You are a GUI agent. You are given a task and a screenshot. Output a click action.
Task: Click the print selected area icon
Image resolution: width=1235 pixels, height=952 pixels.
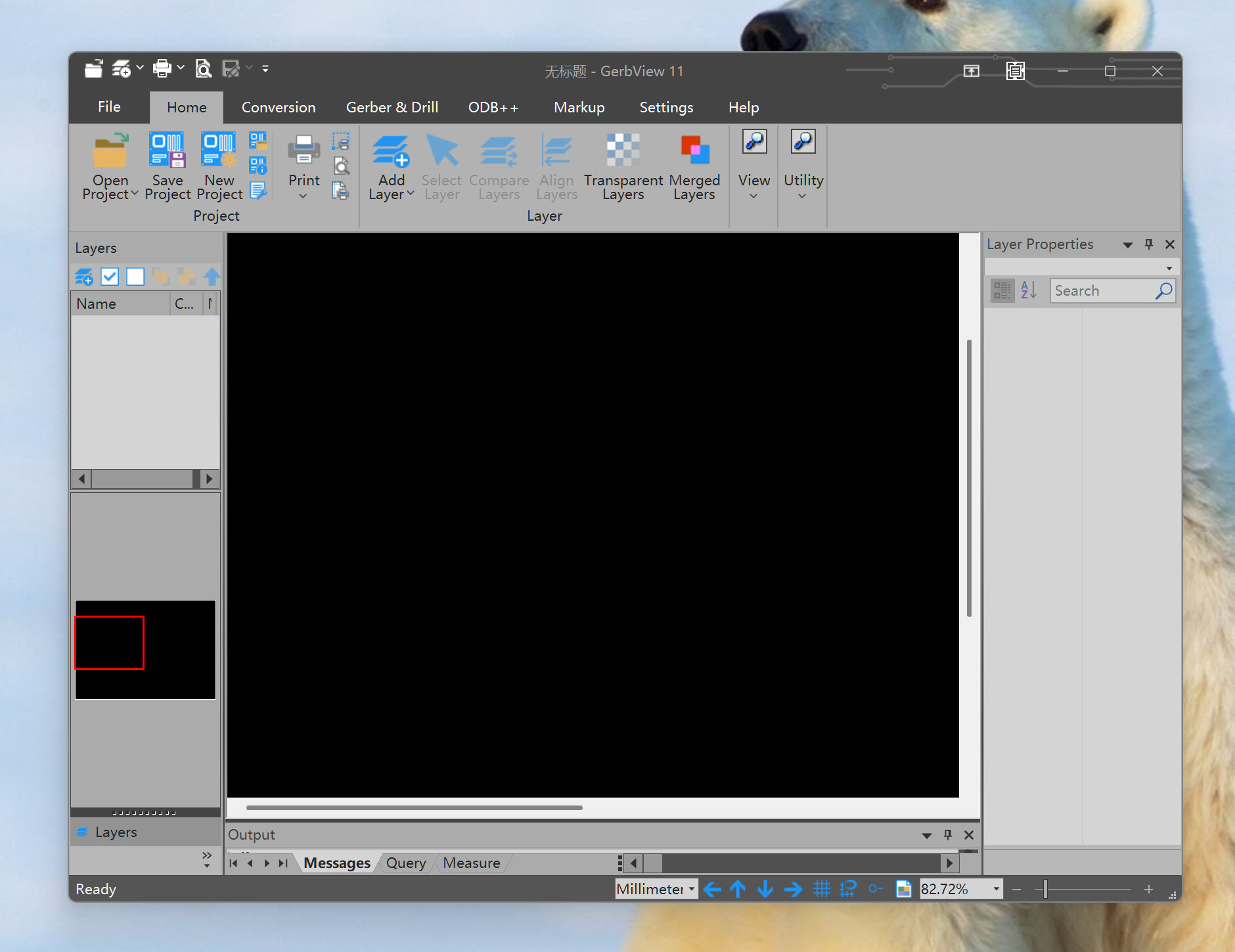341,141
